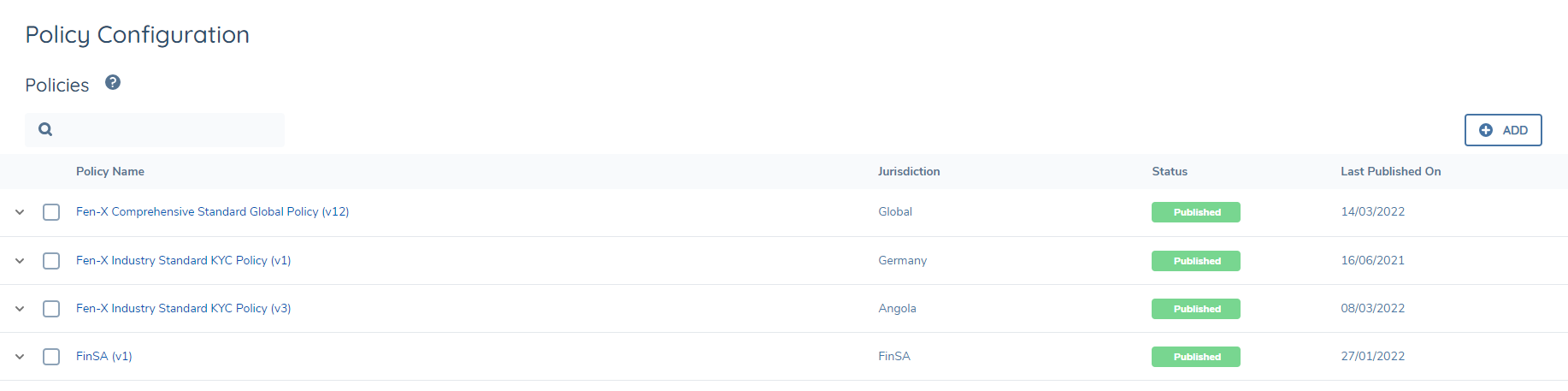Click the help question mark icon beside Policies

tap(113, 83)
